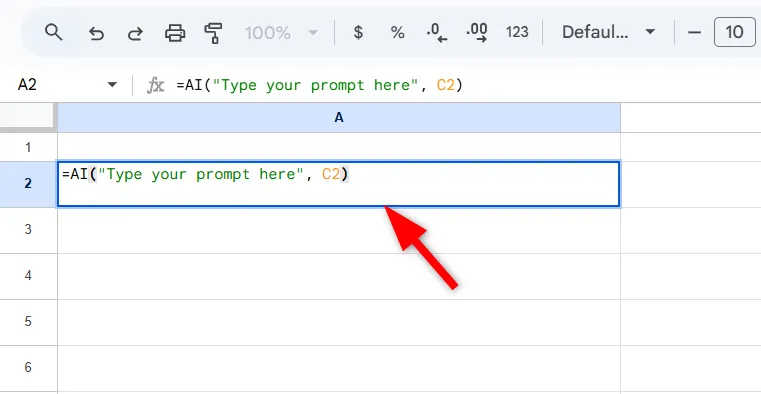Decrease decimal places
This screenshot has height=394, width=761.
click(x=437, y=33)
